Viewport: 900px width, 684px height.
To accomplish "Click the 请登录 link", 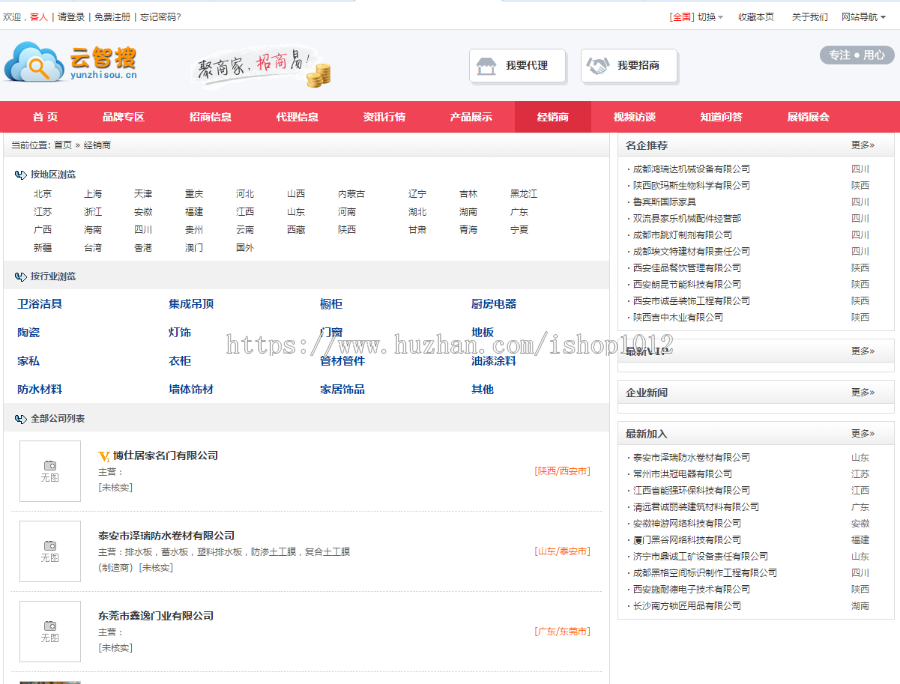I will pos(71,17).
